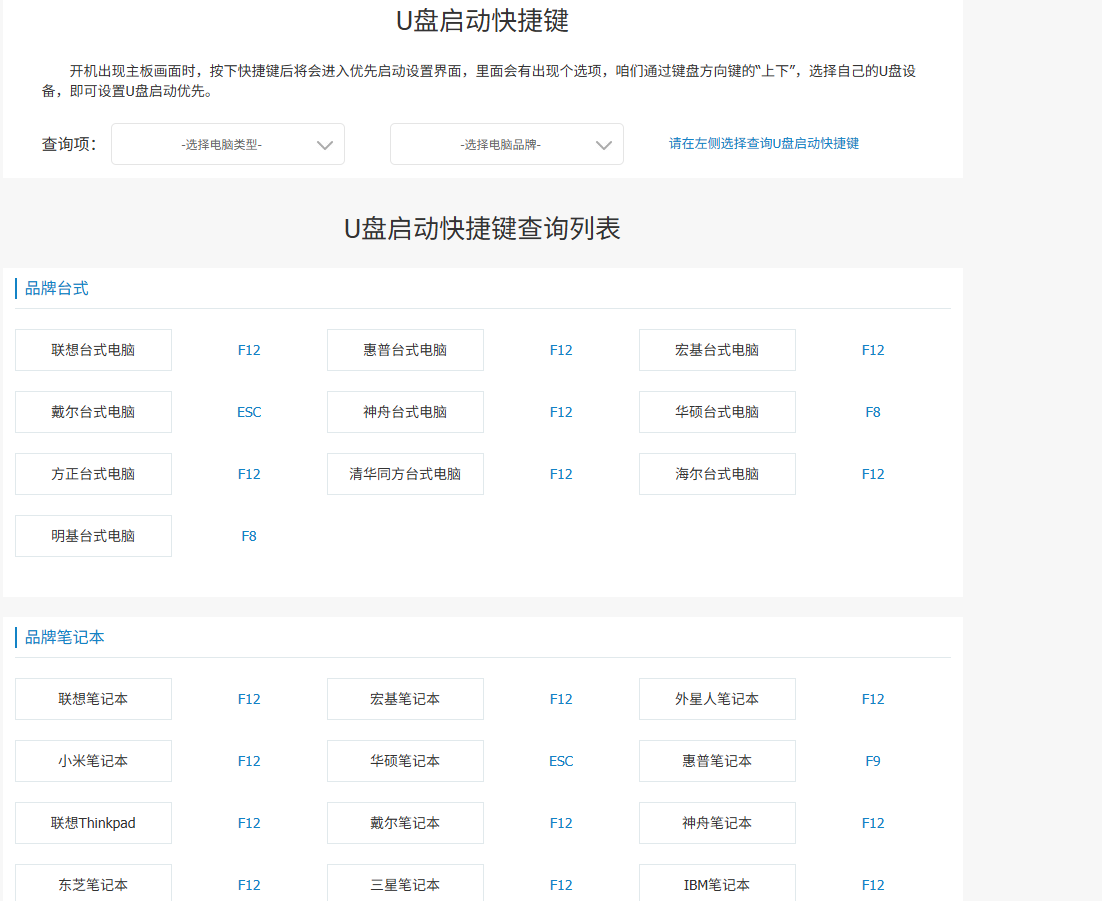Select the 明基台式电脑 box
This screenshot has height=901, width=1102.
pos(93,536)
